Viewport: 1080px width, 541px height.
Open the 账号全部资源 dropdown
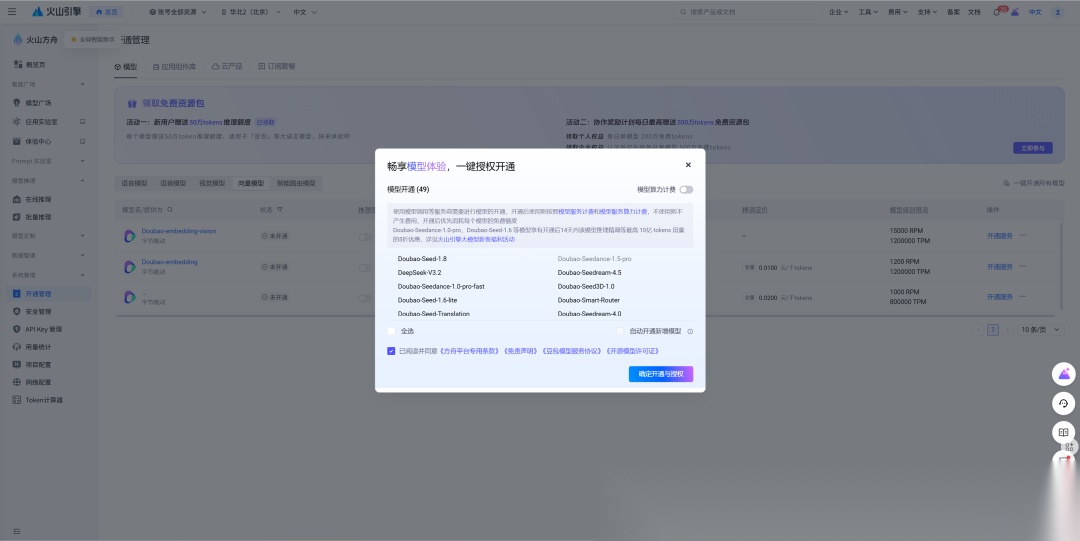point(178,12)
